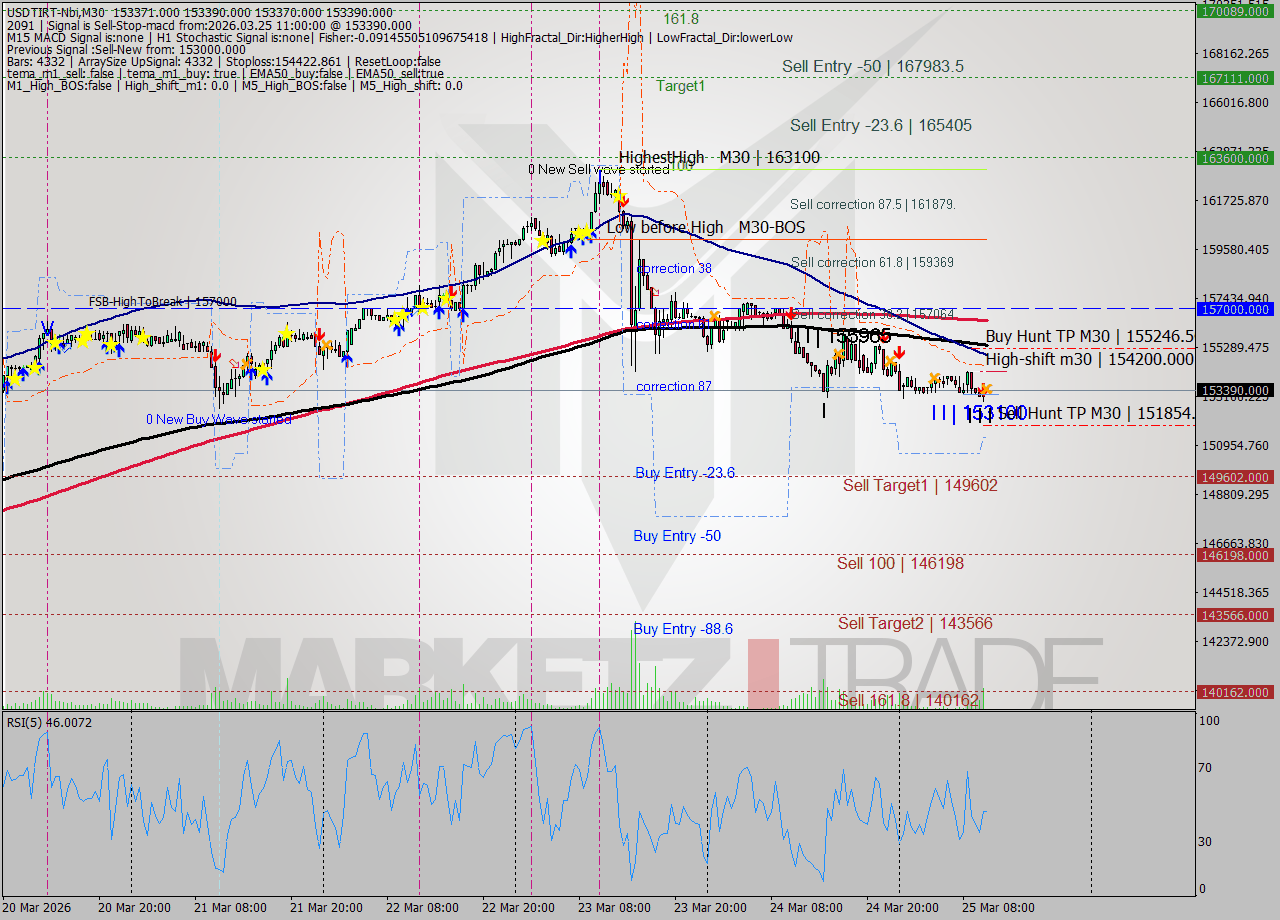Select the red sell arrow near the 153966 label
1280x920 pixels.
884,337
